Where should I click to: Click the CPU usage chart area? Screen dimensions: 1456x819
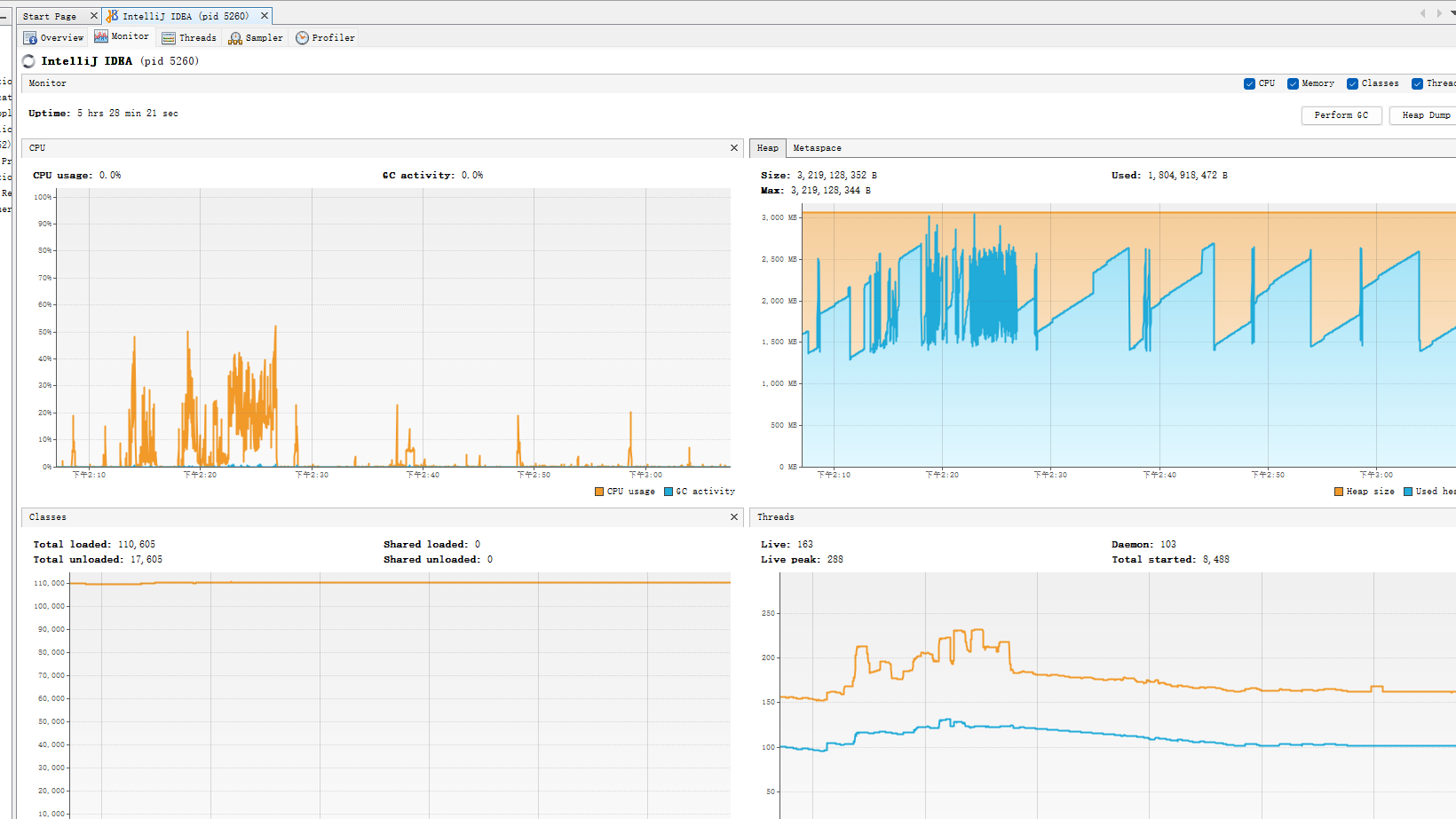click(393, 327)
